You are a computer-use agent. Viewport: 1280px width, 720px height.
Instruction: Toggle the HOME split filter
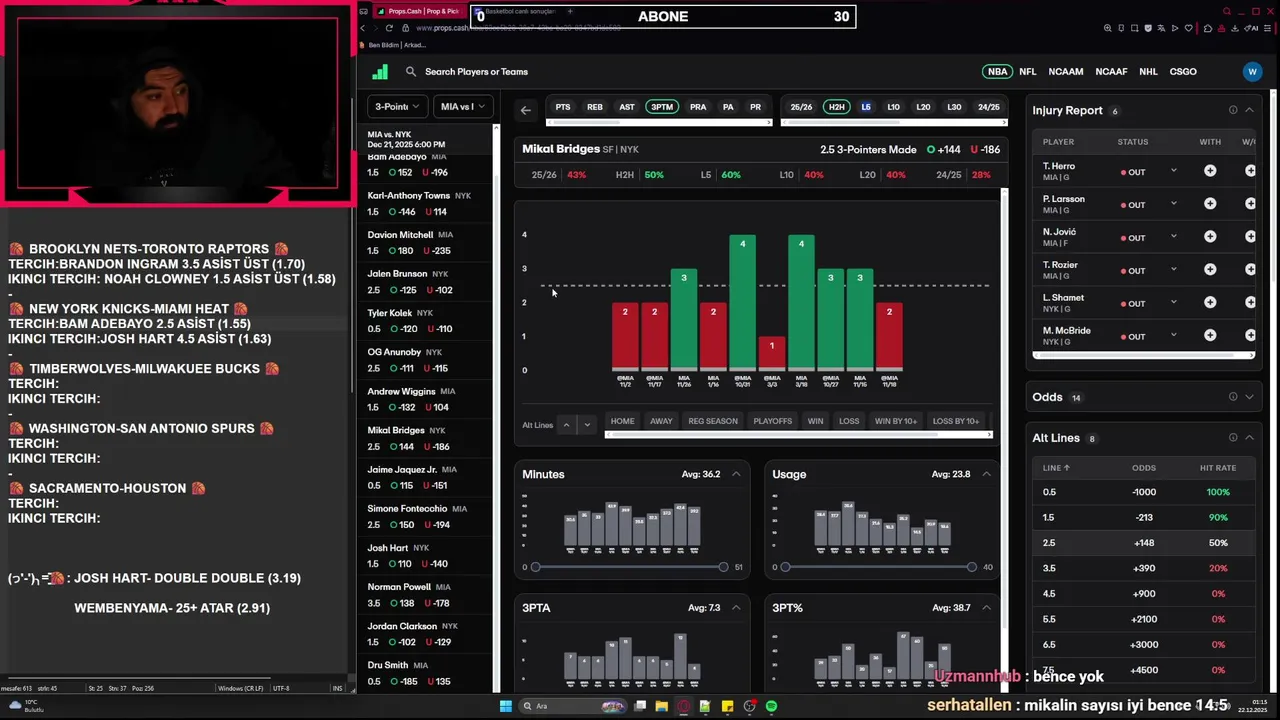pyautogui.click(x=622, y=421)
